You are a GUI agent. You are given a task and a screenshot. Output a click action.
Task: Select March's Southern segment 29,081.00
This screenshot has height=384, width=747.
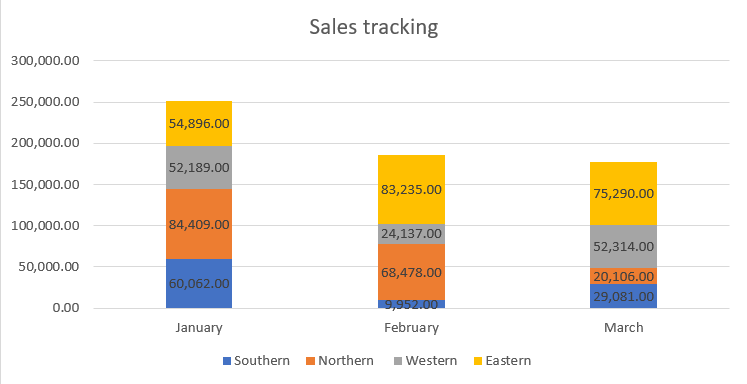[x=623, y=296]
